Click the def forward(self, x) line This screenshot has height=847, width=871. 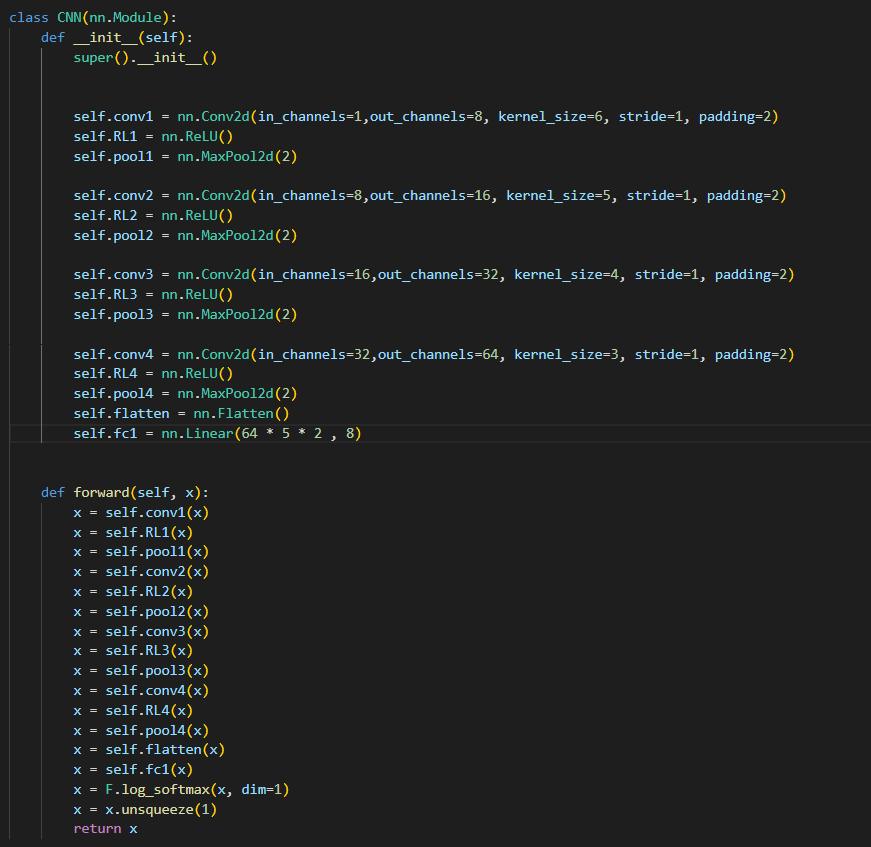click(x=125, y=493)
